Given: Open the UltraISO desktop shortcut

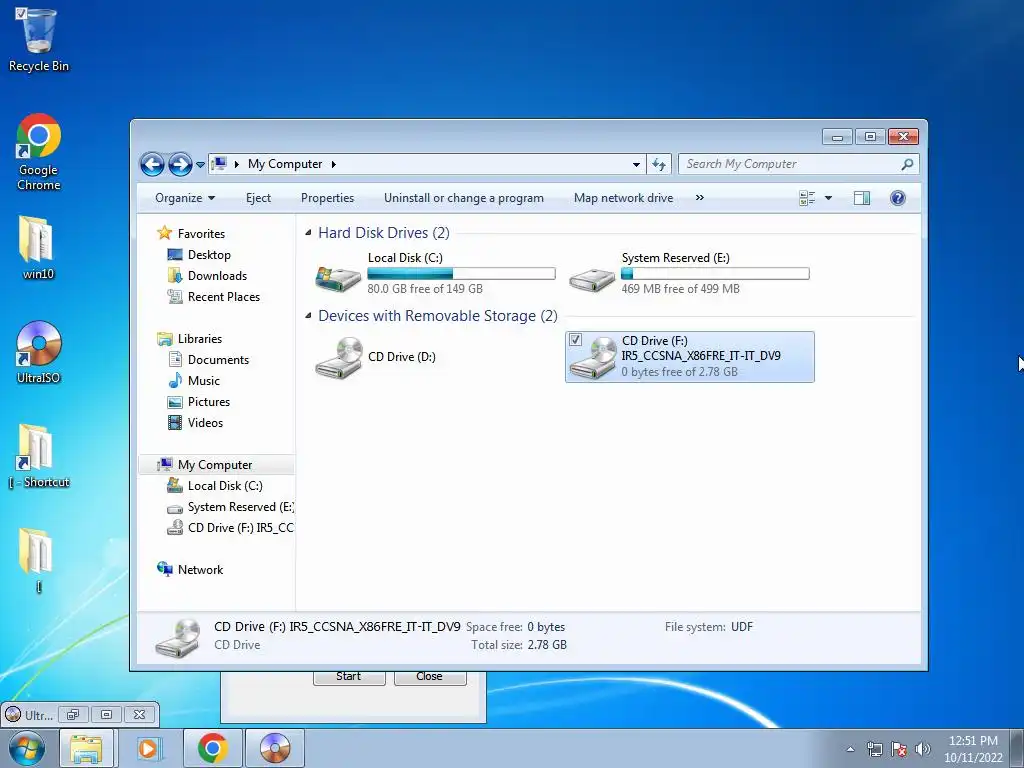Looking at the screenshot, I should point(38,352).
